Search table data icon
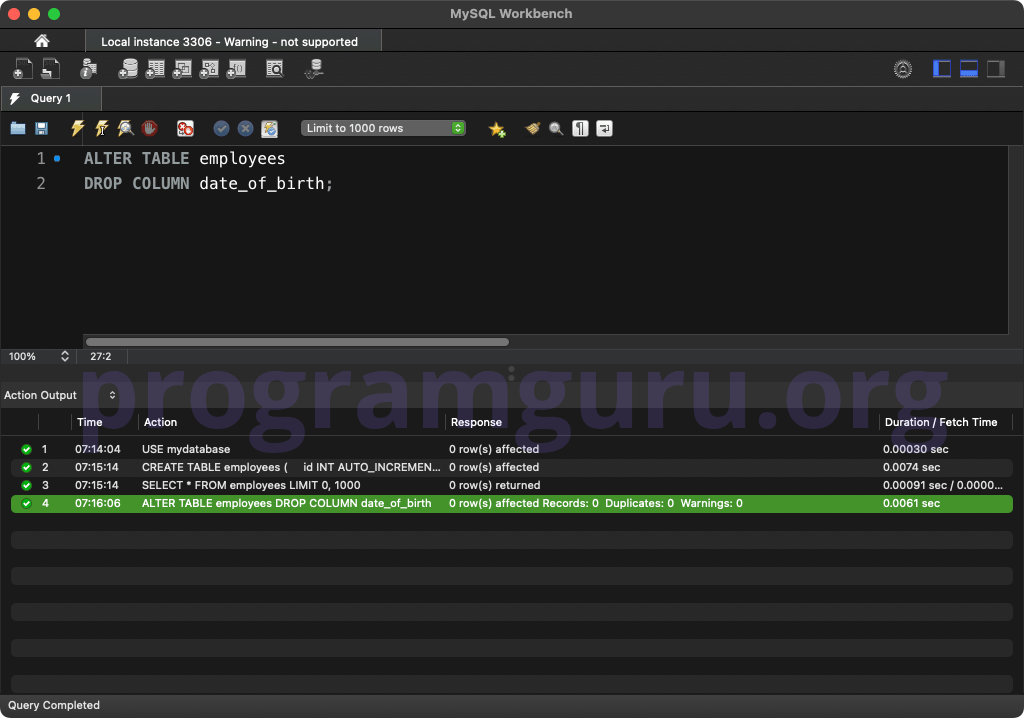This screenshot has height=718, width=1024. [275, 69]
